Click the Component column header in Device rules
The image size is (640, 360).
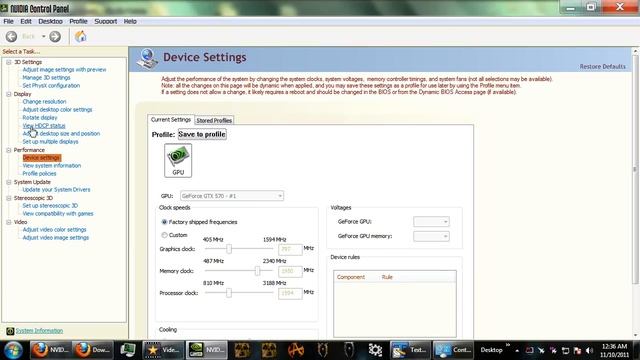coord(351,277)
